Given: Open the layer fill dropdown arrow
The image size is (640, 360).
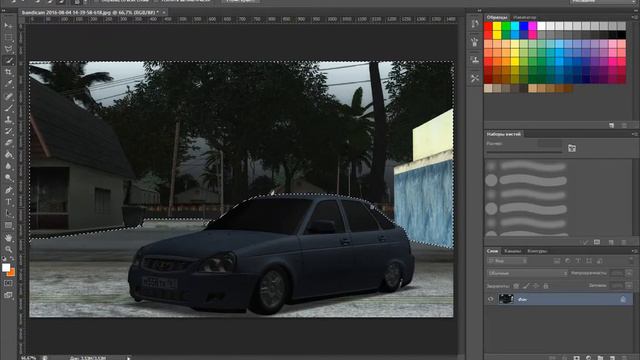Looking at the screenshot, I should click(x=629, y=286).
